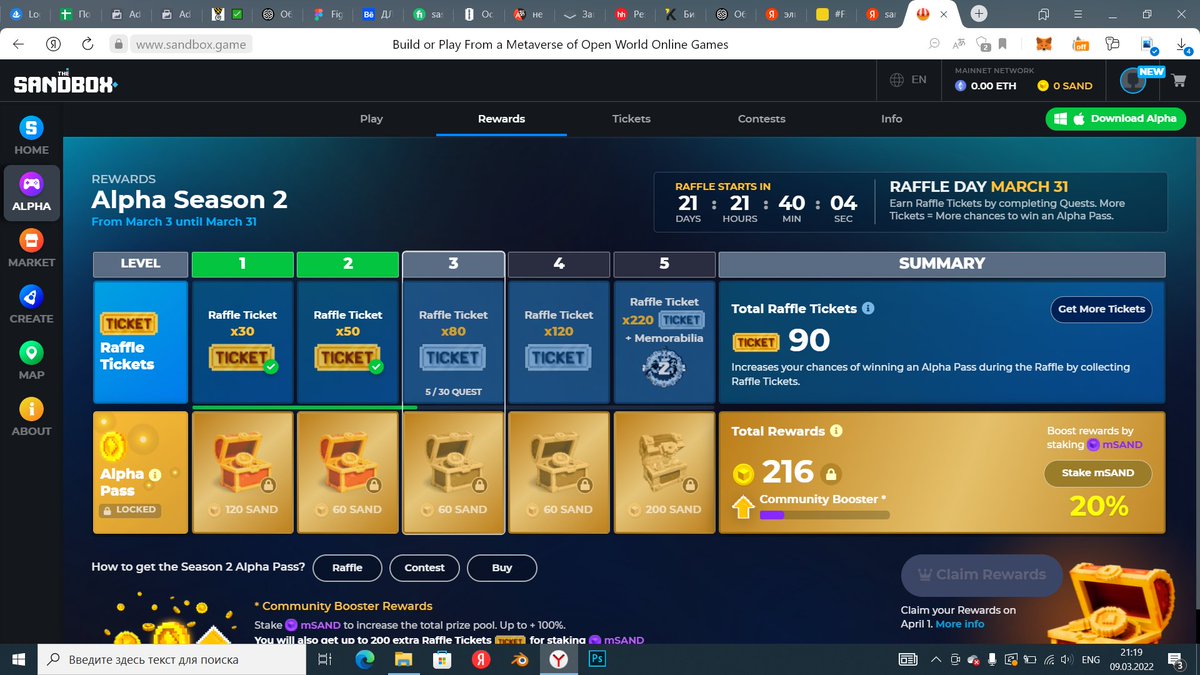
Task: Click the orange 'off' extension icon
Action: point(1080,44)
